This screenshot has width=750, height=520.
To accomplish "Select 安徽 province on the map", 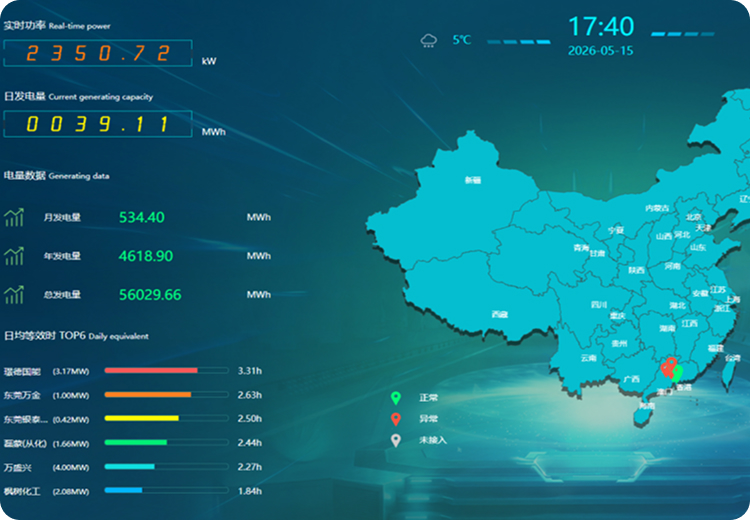I will click(x=700, y=293).
